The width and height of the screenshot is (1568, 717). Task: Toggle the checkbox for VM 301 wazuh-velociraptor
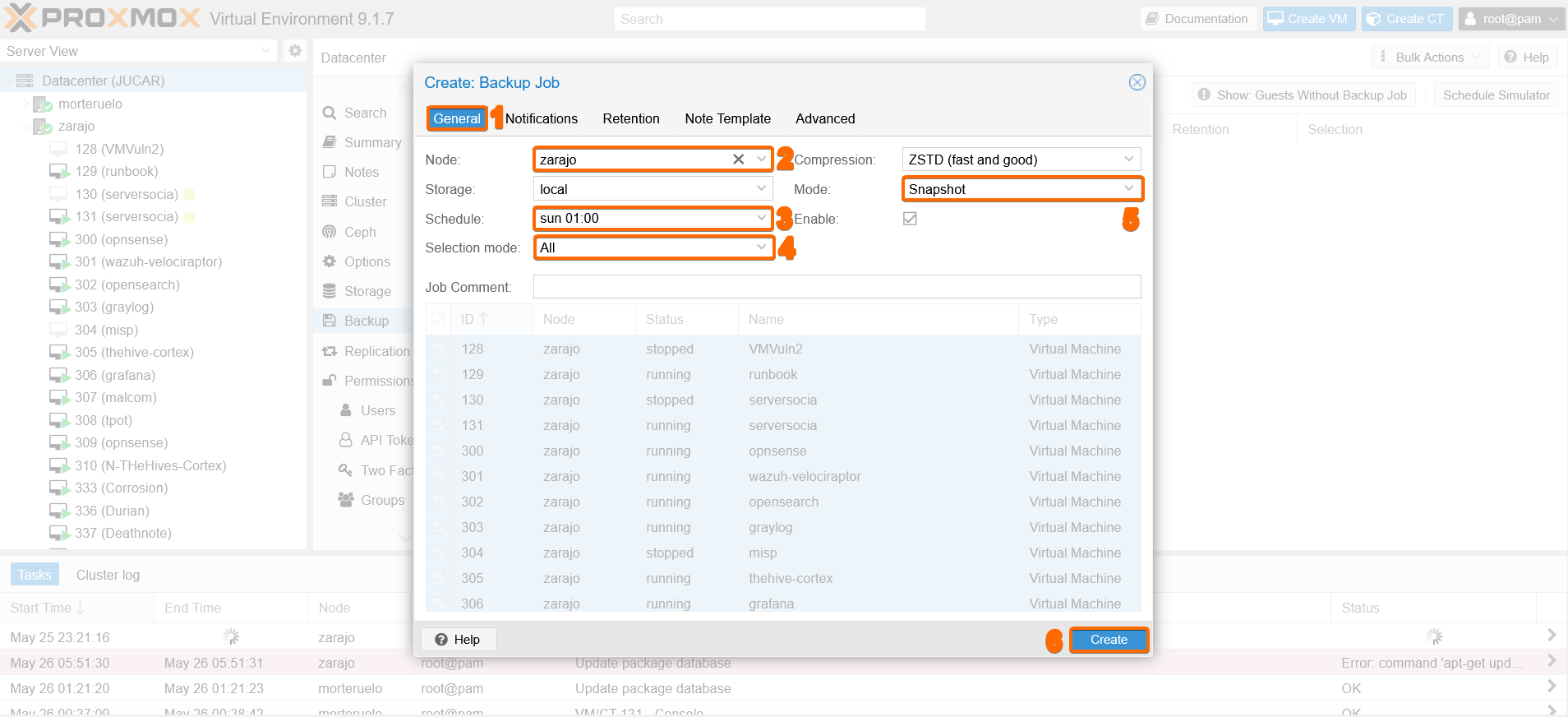(439, 477)
